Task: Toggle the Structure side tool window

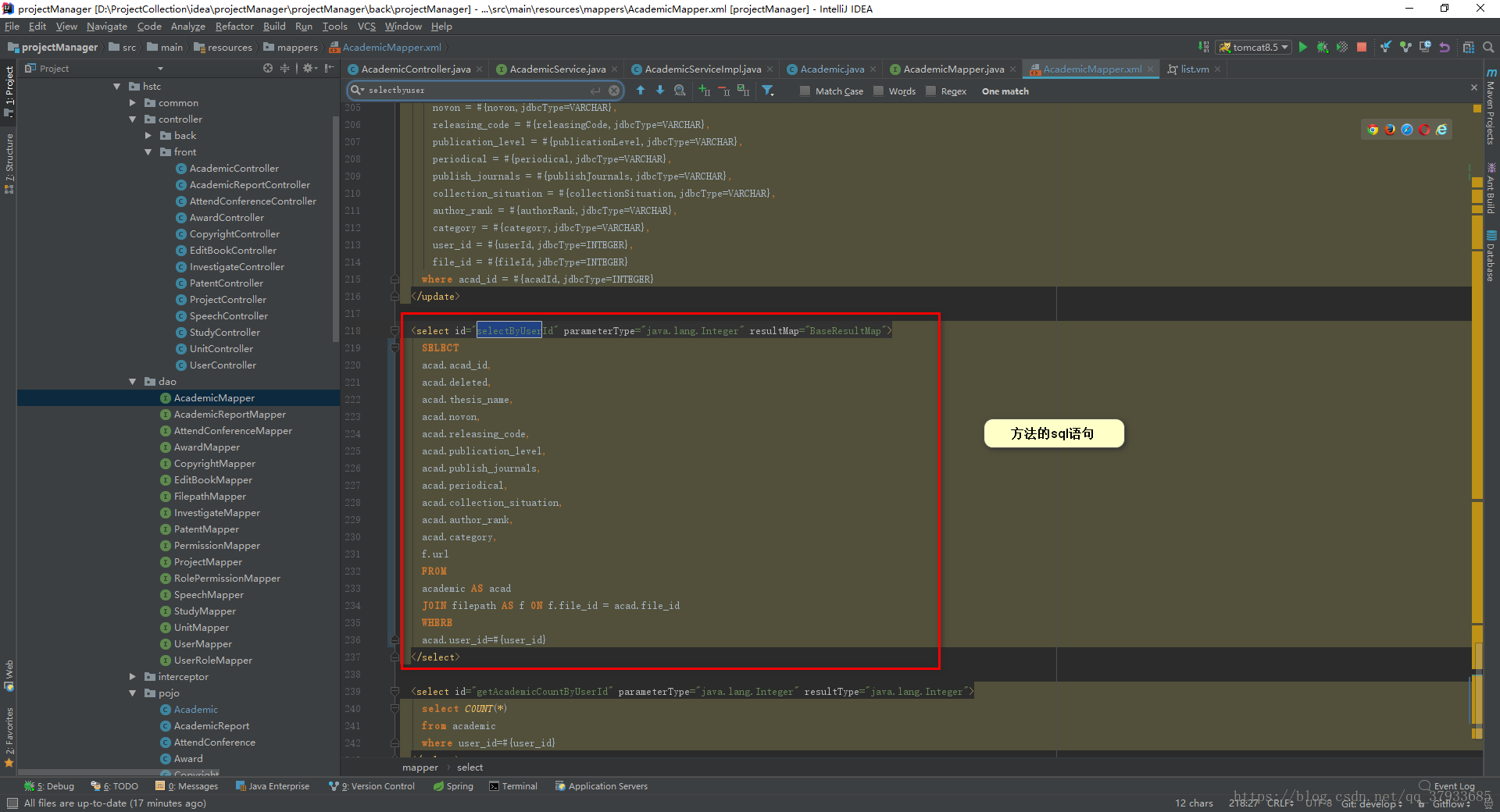Action: pos(9,163)
